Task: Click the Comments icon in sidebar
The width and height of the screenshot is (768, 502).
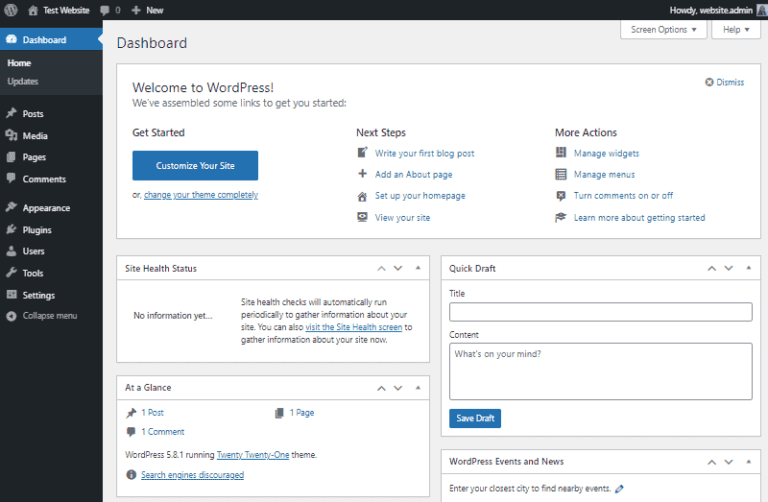Action: [x=11, y=178]
